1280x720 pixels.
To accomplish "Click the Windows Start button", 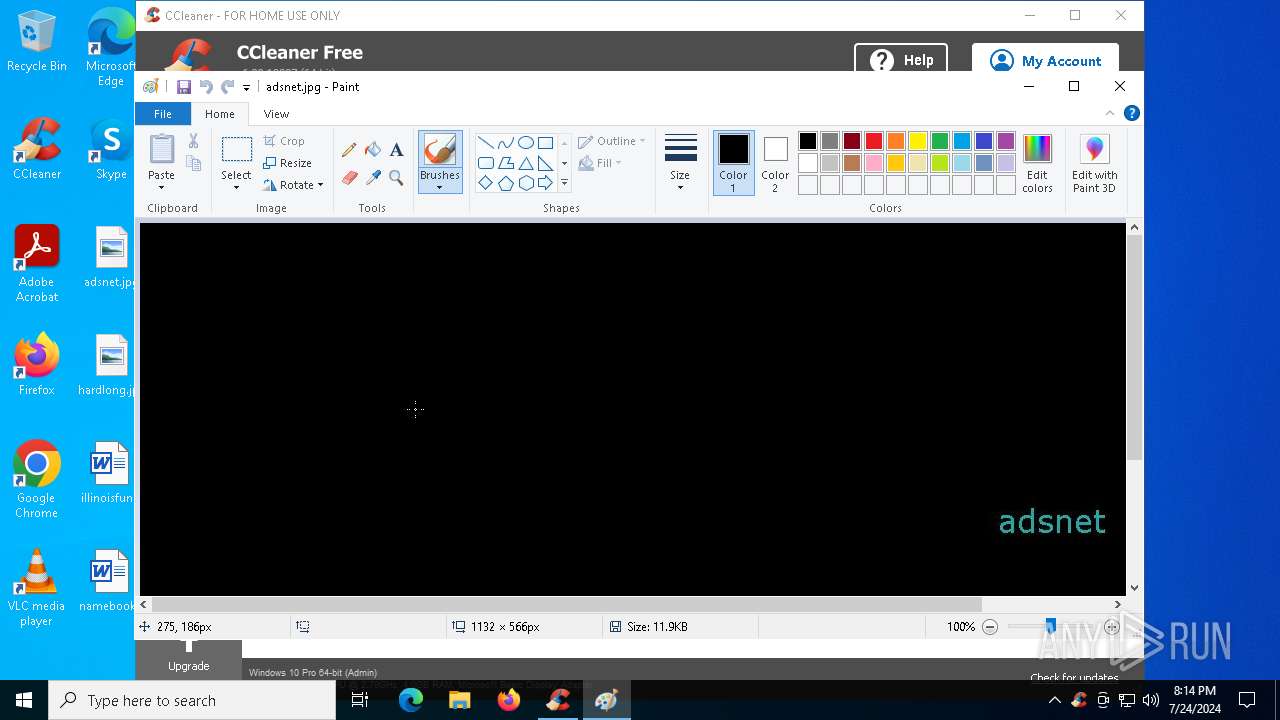I will [24, 700].
